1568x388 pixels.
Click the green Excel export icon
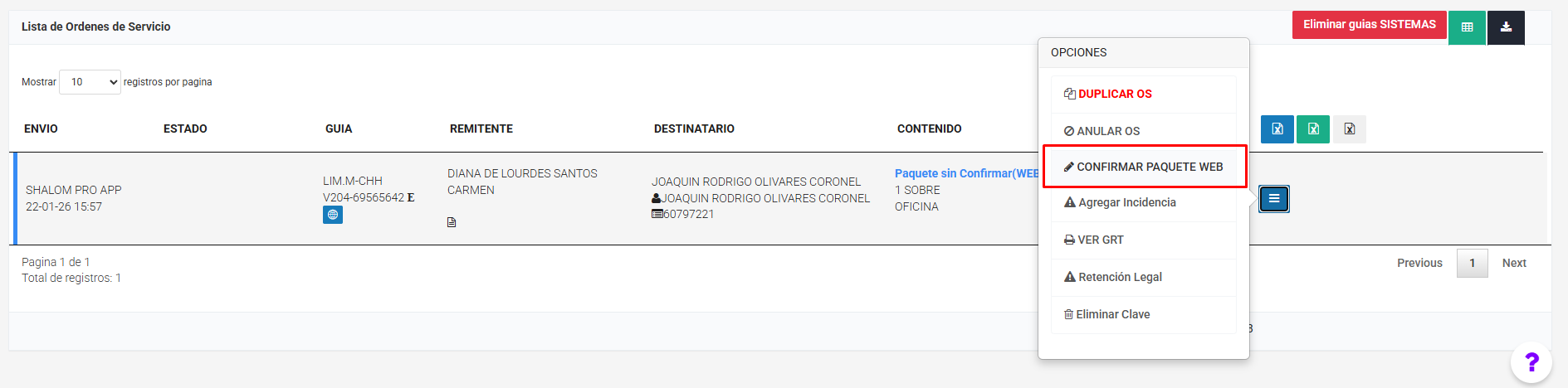pyautogui.click(x=1313, y=129)
